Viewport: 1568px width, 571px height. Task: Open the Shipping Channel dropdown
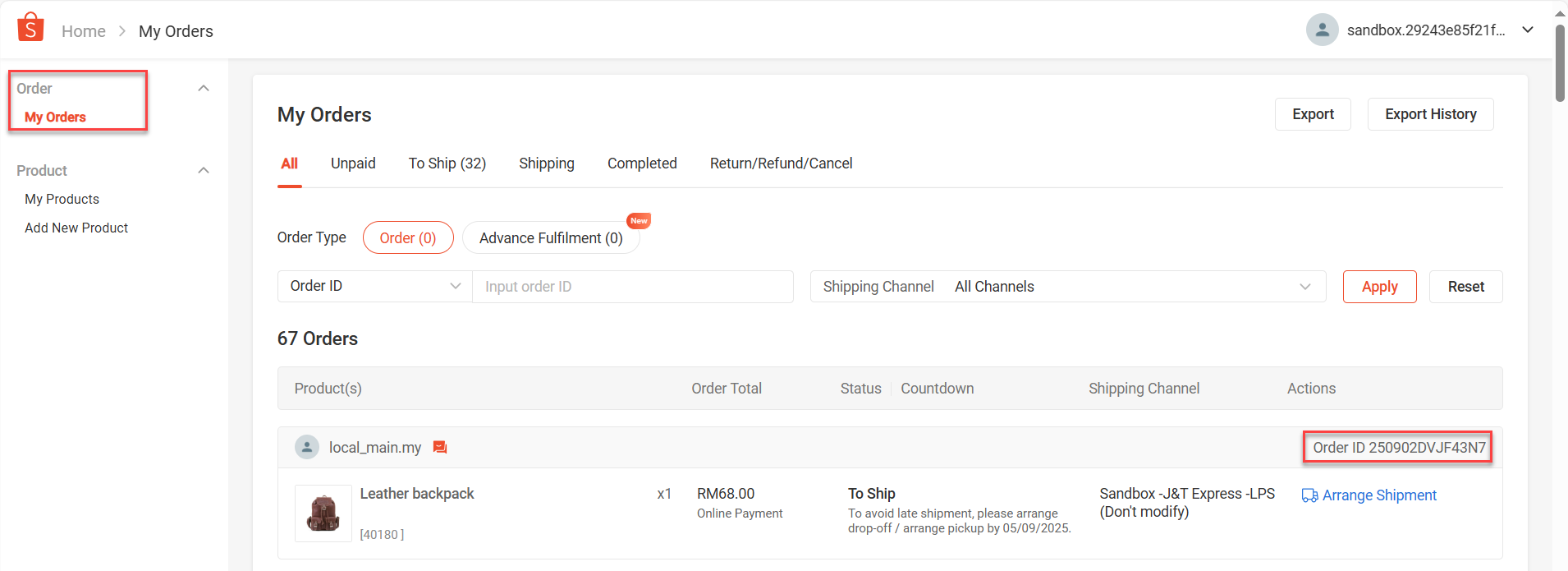click(x=1067, y=286)
